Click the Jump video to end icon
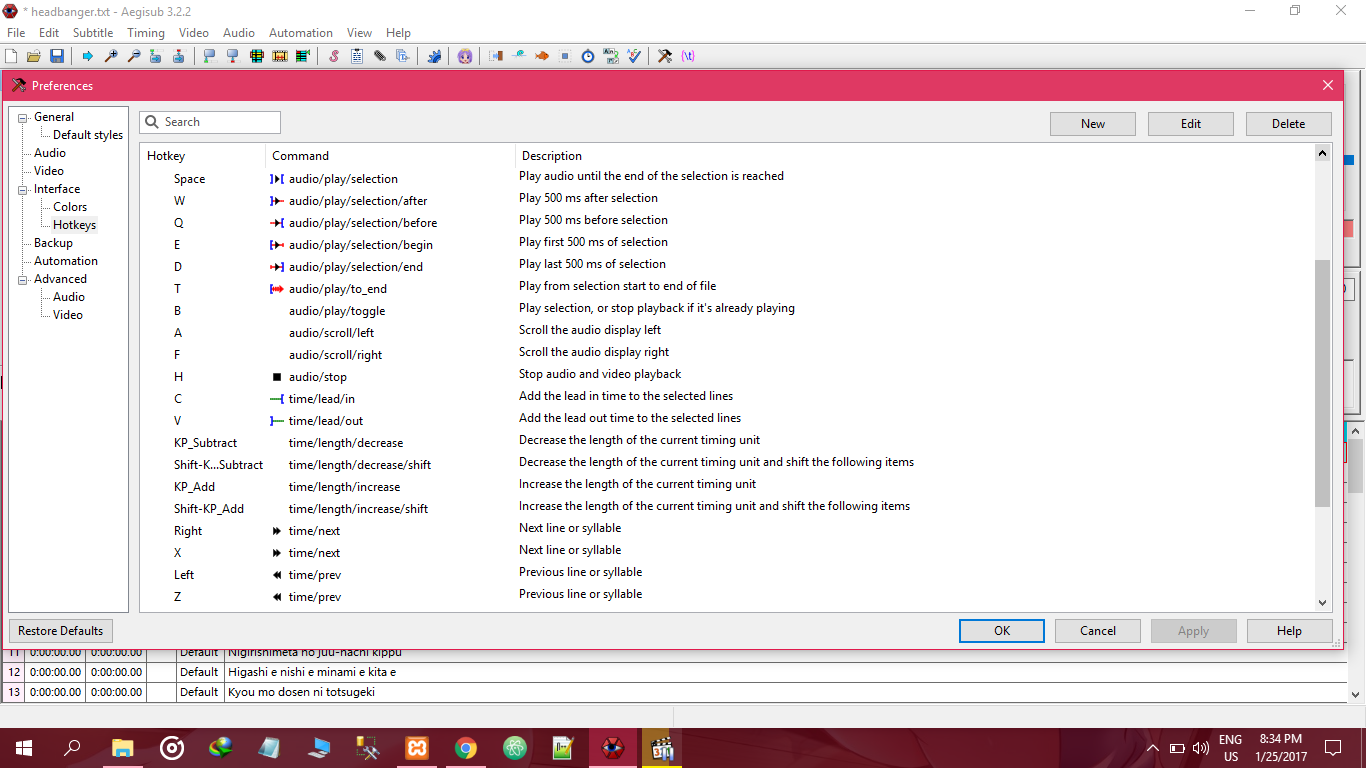This screenshot has height=768, width=1366. coord(178,56)
